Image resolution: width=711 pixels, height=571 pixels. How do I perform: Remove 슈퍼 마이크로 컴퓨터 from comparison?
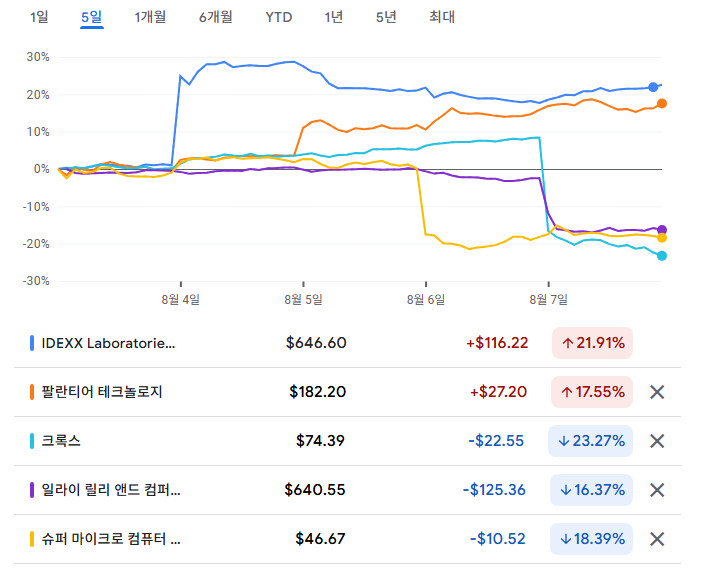point(657,539)
